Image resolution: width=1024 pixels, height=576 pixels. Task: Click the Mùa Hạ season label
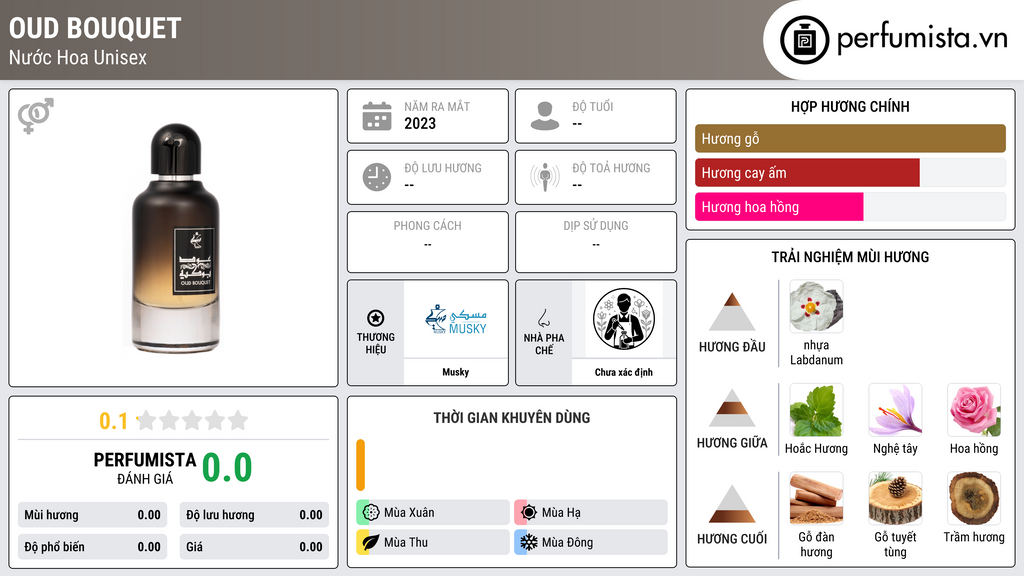561,513
